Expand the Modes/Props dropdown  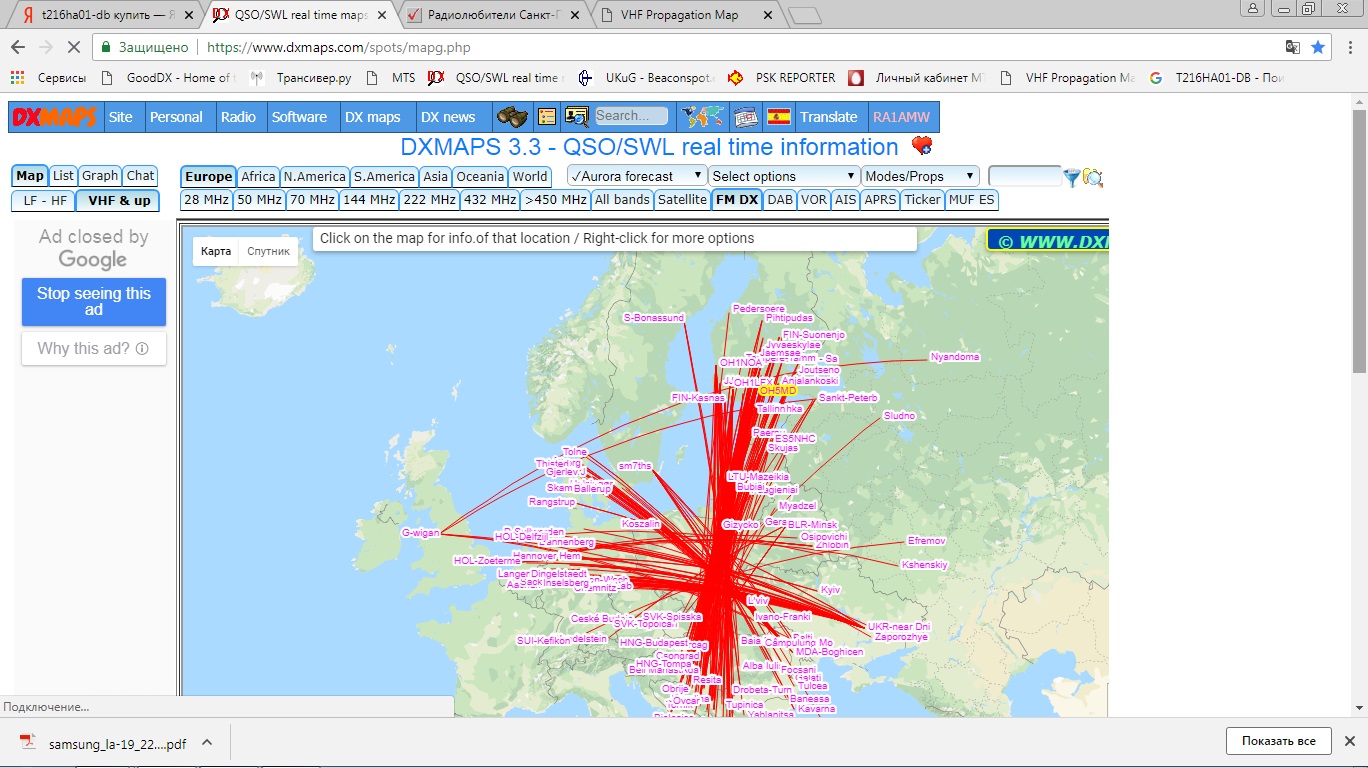[919, 176]
